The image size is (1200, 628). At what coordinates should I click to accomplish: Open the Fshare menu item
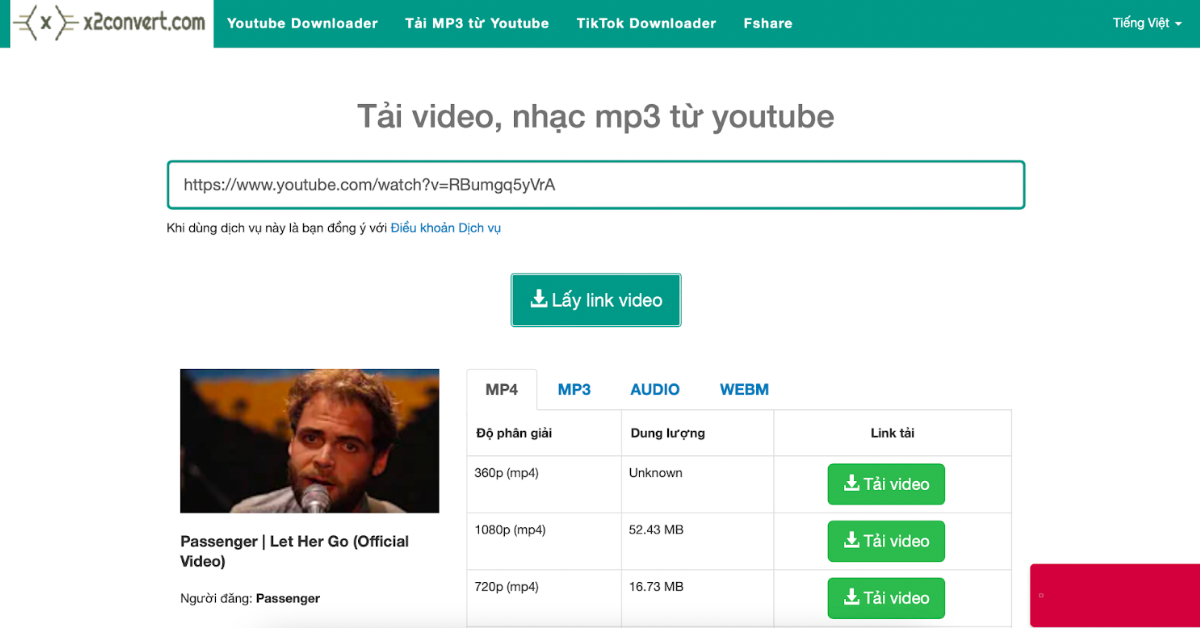(x=768, y=23)
